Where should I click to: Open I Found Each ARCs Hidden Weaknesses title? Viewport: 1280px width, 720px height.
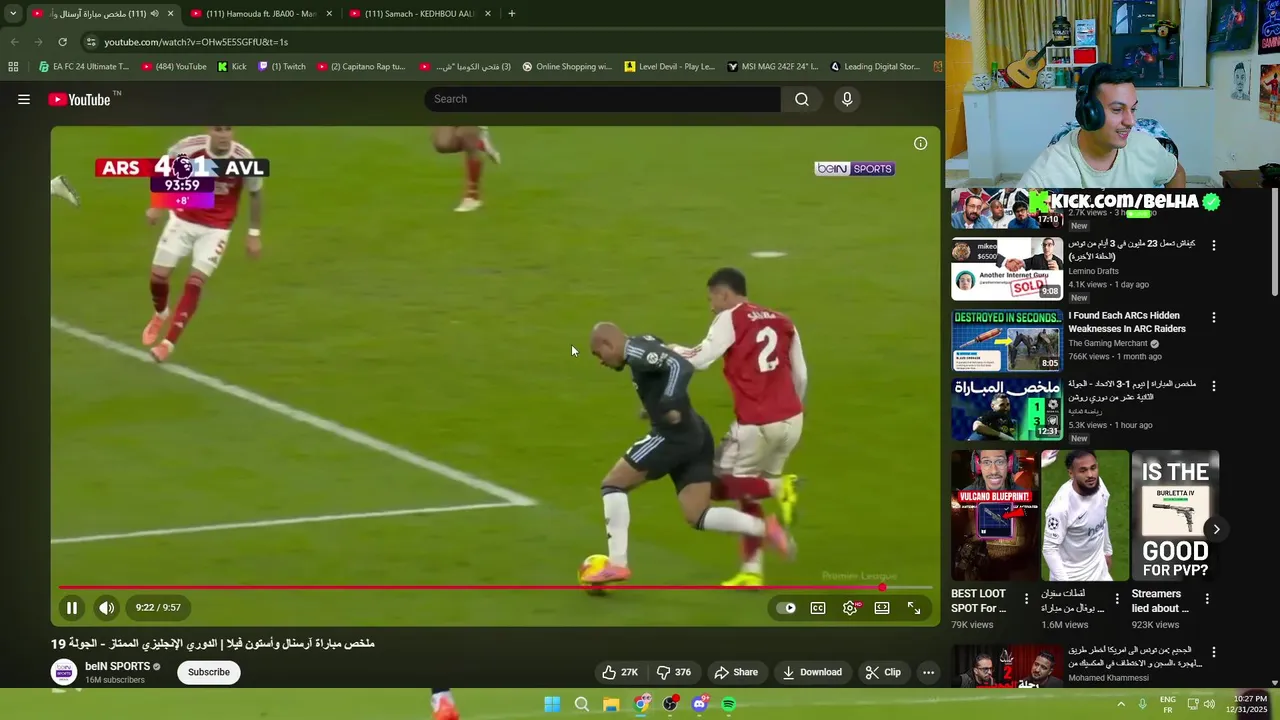point(1126,322)
